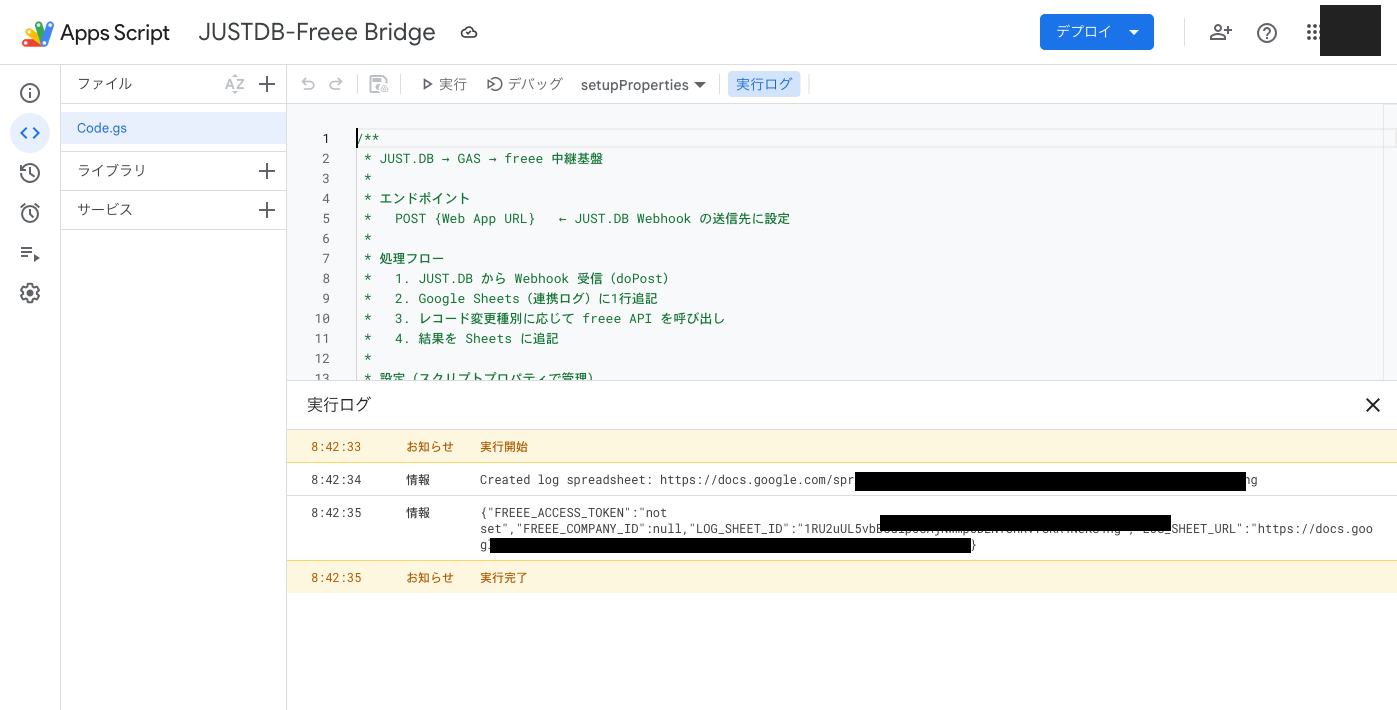Viewport: 1397px width, 710px height.
Task: Click the 実行ログ panel heading
Action: (x=339, y=405)
